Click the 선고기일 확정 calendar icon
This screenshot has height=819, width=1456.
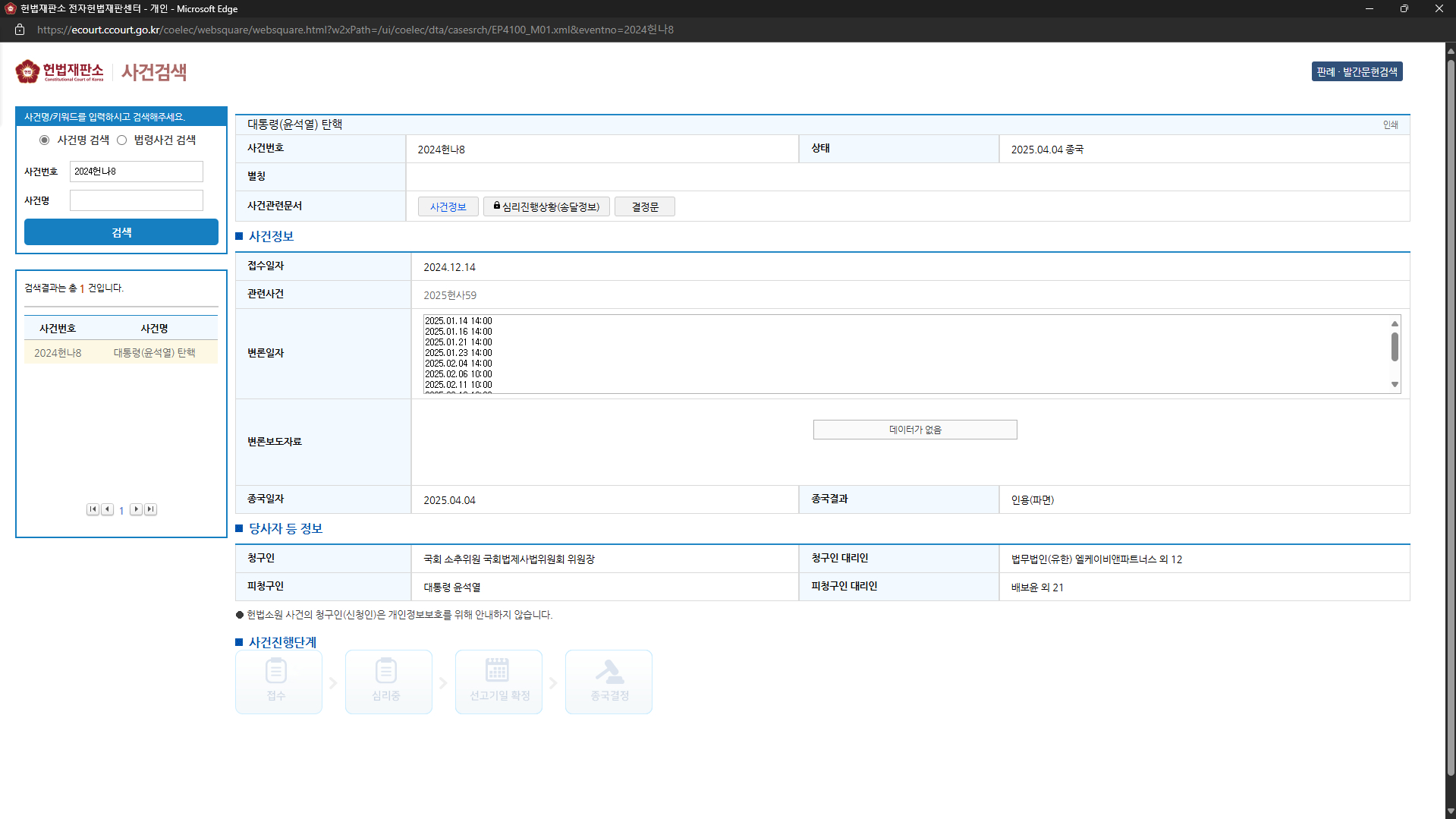[x=498, y=671]
